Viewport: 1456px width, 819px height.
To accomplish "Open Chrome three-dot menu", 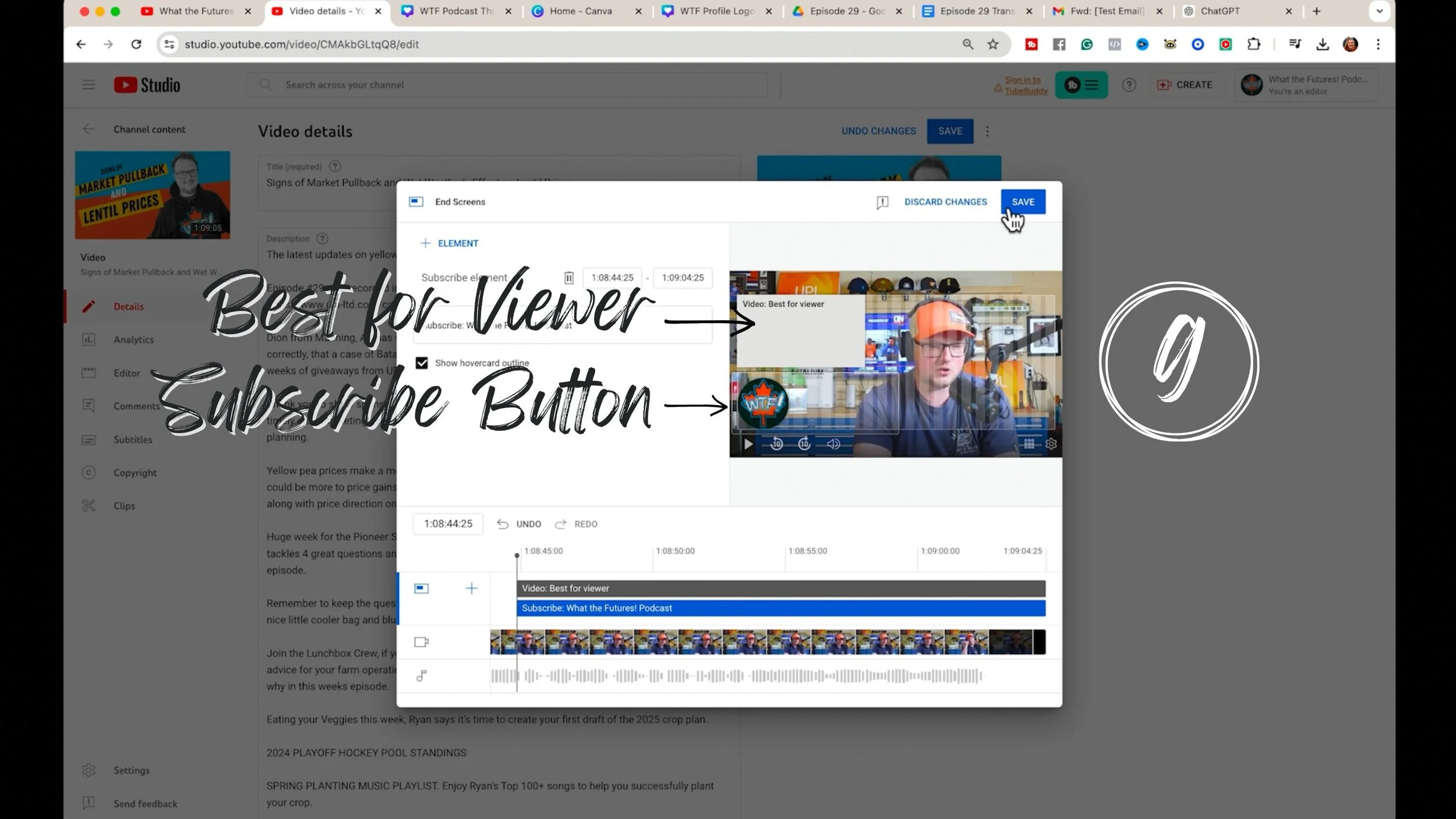I will click(1378, 44).
